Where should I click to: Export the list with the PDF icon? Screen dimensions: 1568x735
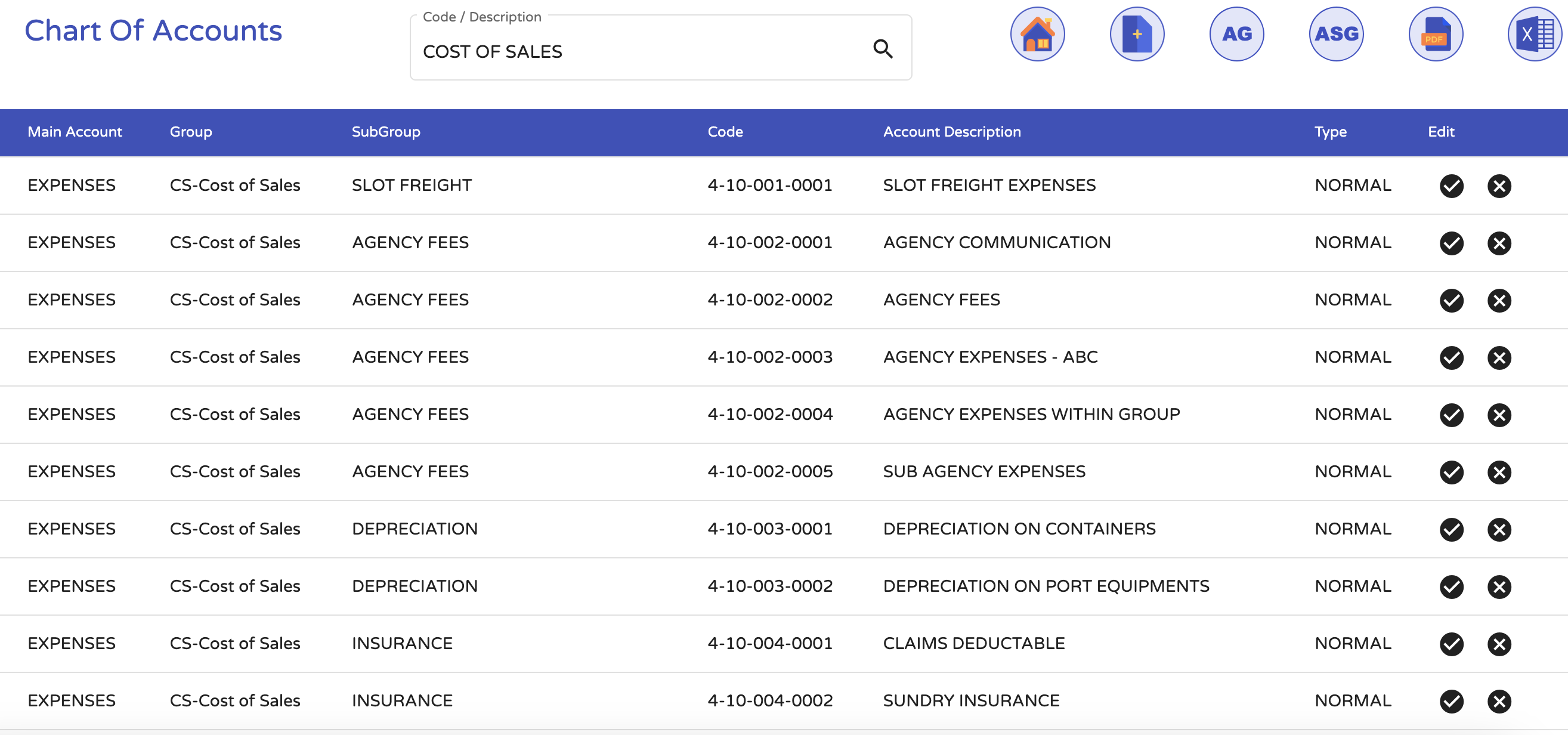(x=1436, y=34)
